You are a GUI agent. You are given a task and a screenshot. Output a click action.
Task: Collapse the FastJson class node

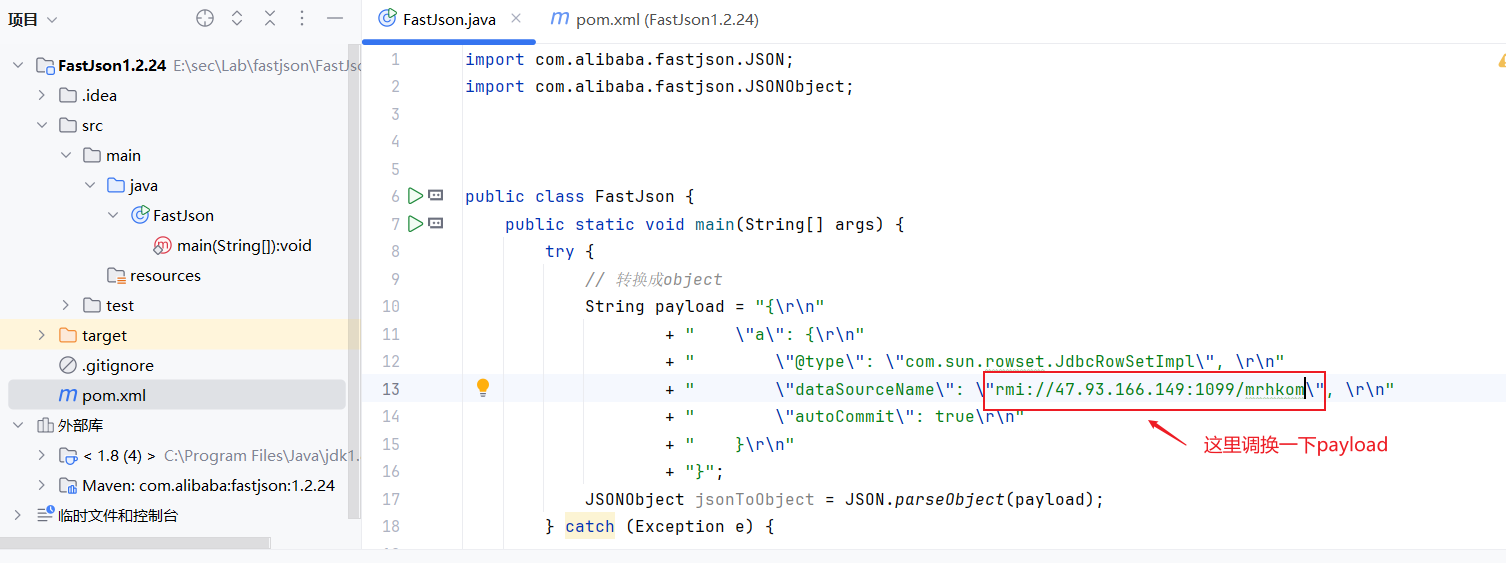coord(113,215)
